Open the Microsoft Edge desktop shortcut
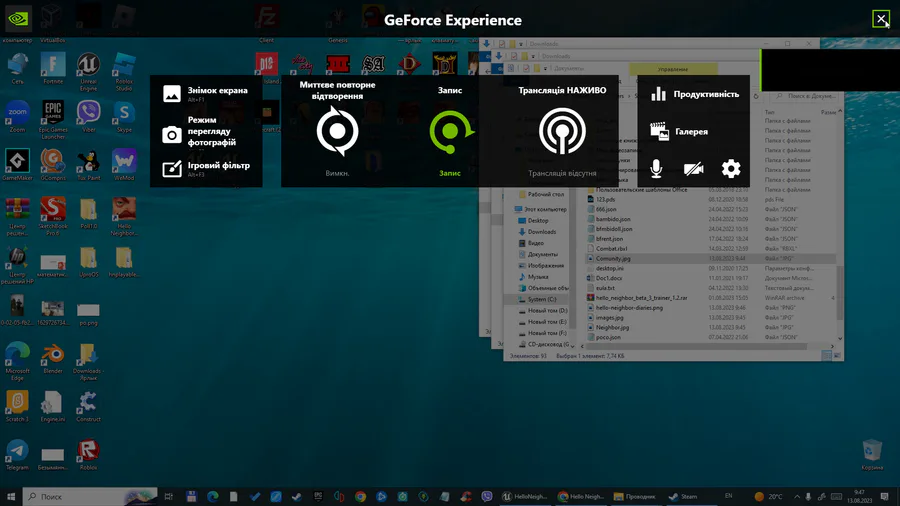Viewport: 900px width, 506px height. (17, 361)
